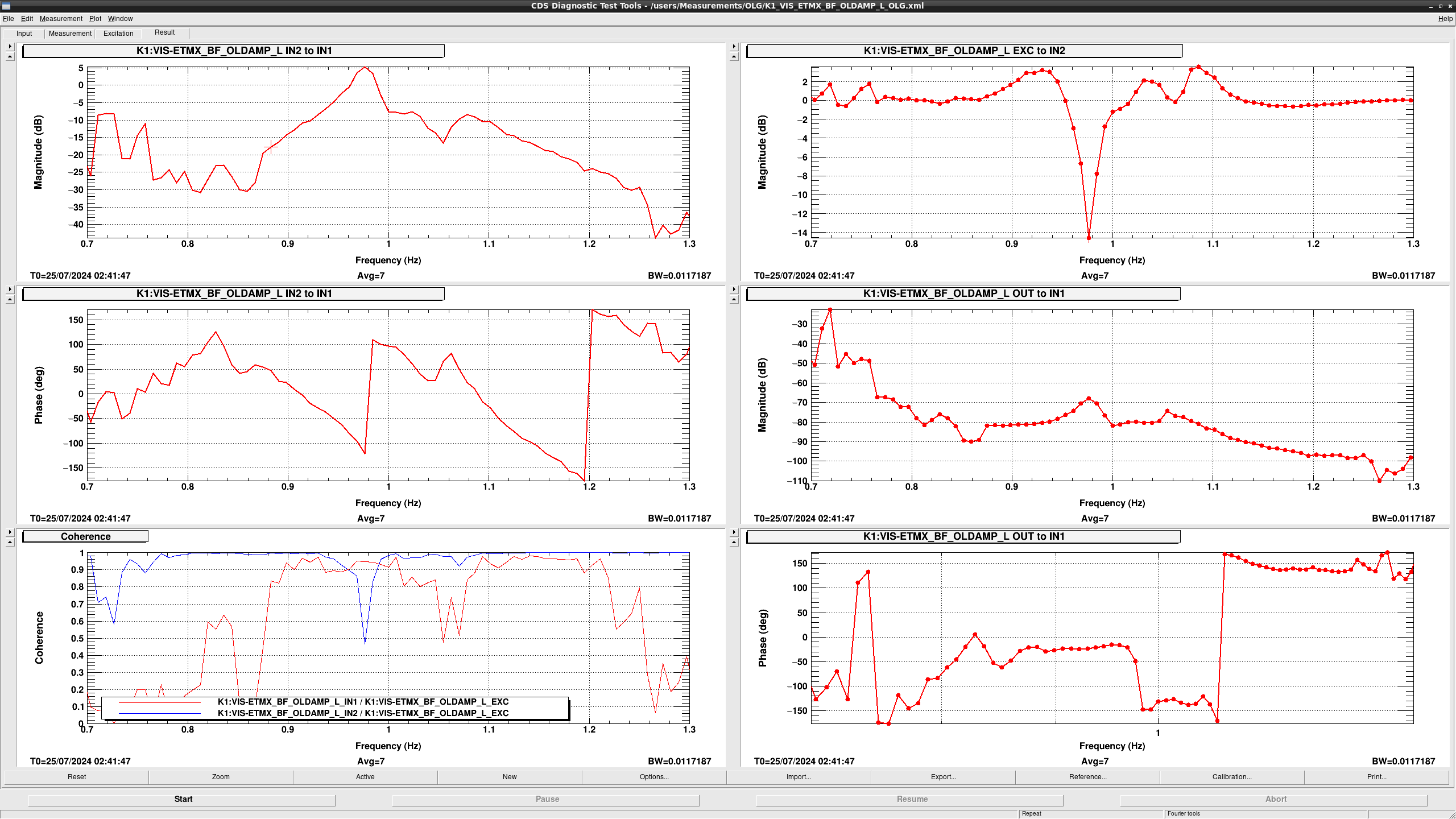Click the Repeat status bar field

point(1091,814)
